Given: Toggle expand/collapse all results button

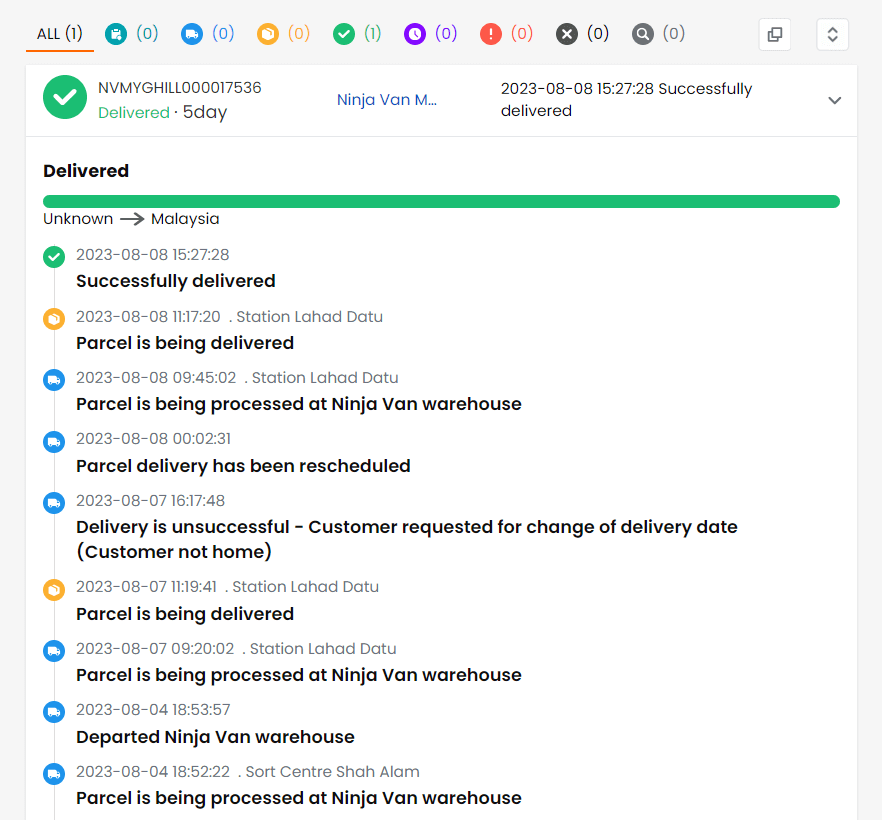Looking at the screenshot, I should (832, 34).
